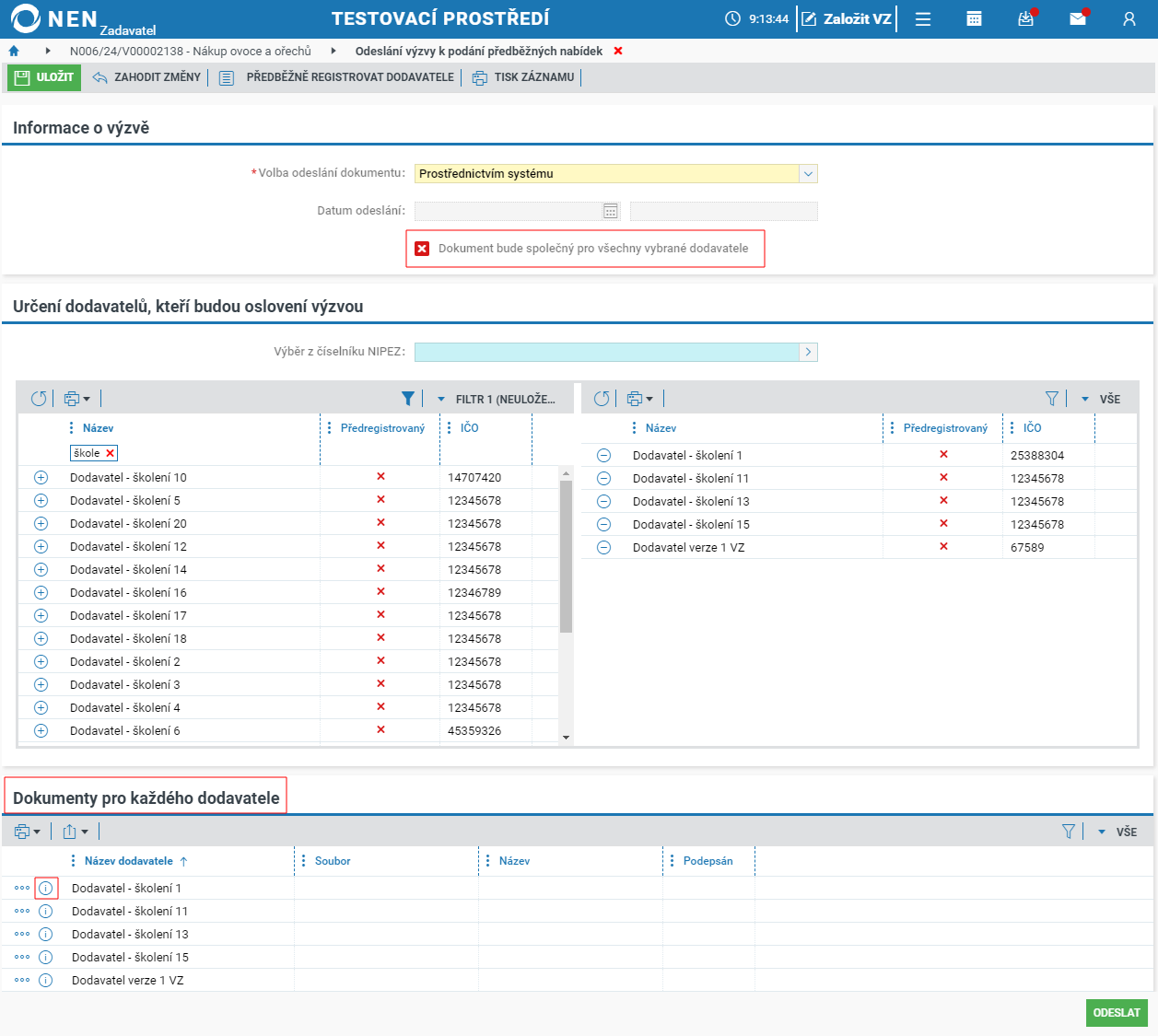Select 'Dodavatel - školení 3' in left list

(125, 685)
